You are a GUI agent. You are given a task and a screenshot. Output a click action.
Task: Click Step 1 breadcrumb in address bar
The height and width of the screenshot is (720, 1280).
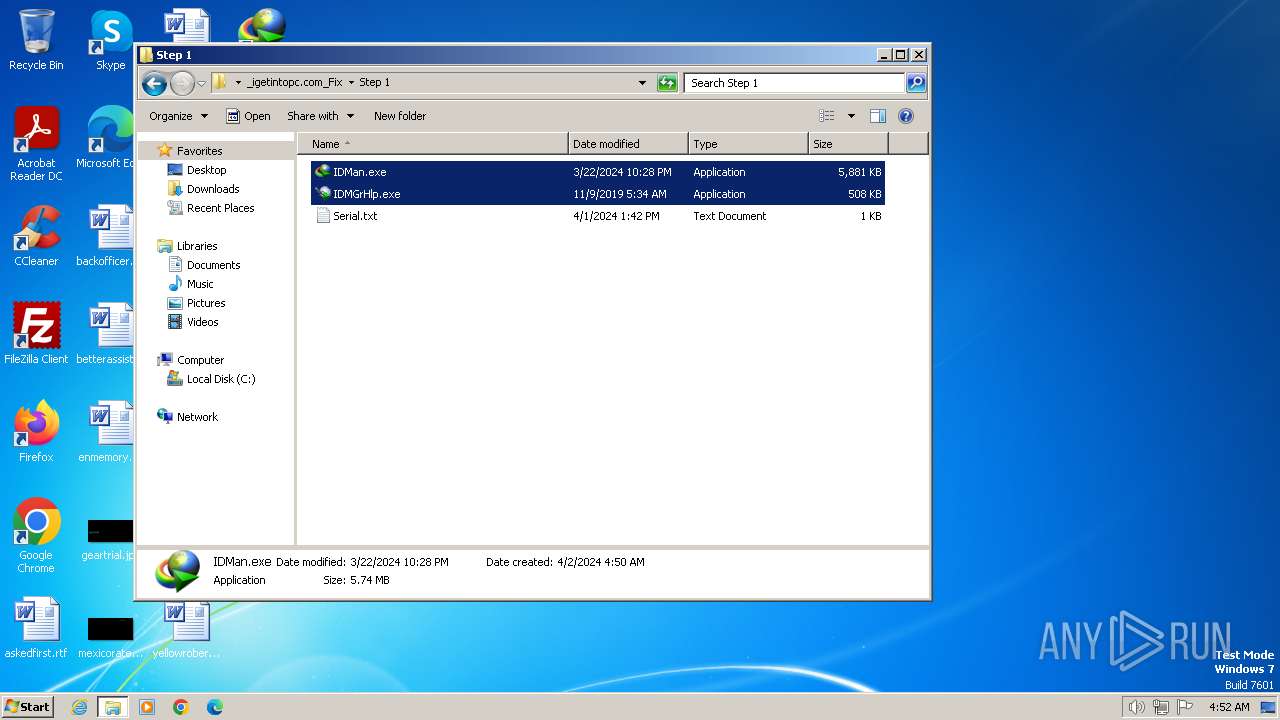click(x=375, y=83)
